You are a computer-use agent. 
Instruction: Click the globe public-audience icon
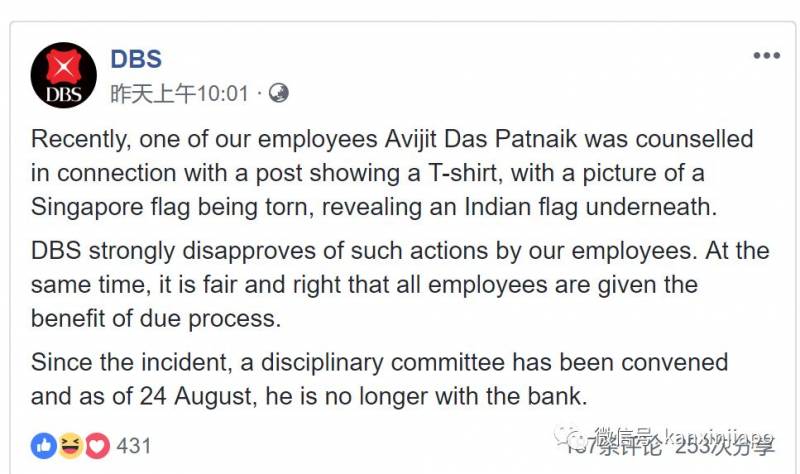click(279, 94)
